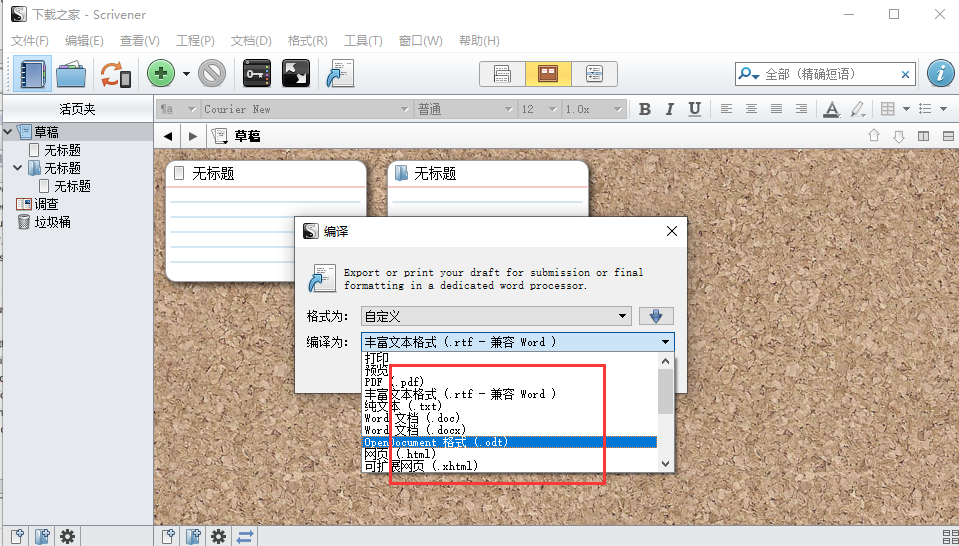Open the table insert icon
This screenshot has width=959, height=546.
click(887, 109)
